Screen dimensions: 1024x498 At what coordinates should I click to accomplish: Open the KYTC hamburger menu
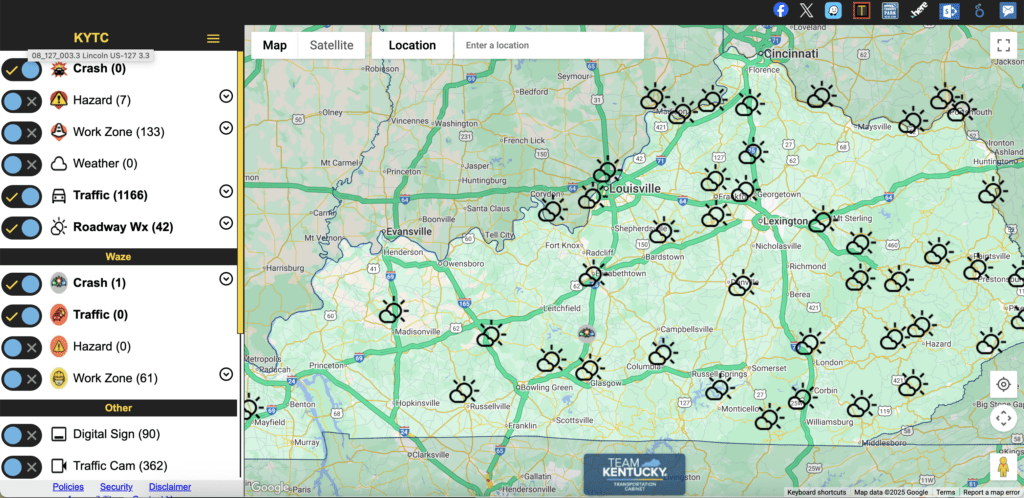pos(213,38)
